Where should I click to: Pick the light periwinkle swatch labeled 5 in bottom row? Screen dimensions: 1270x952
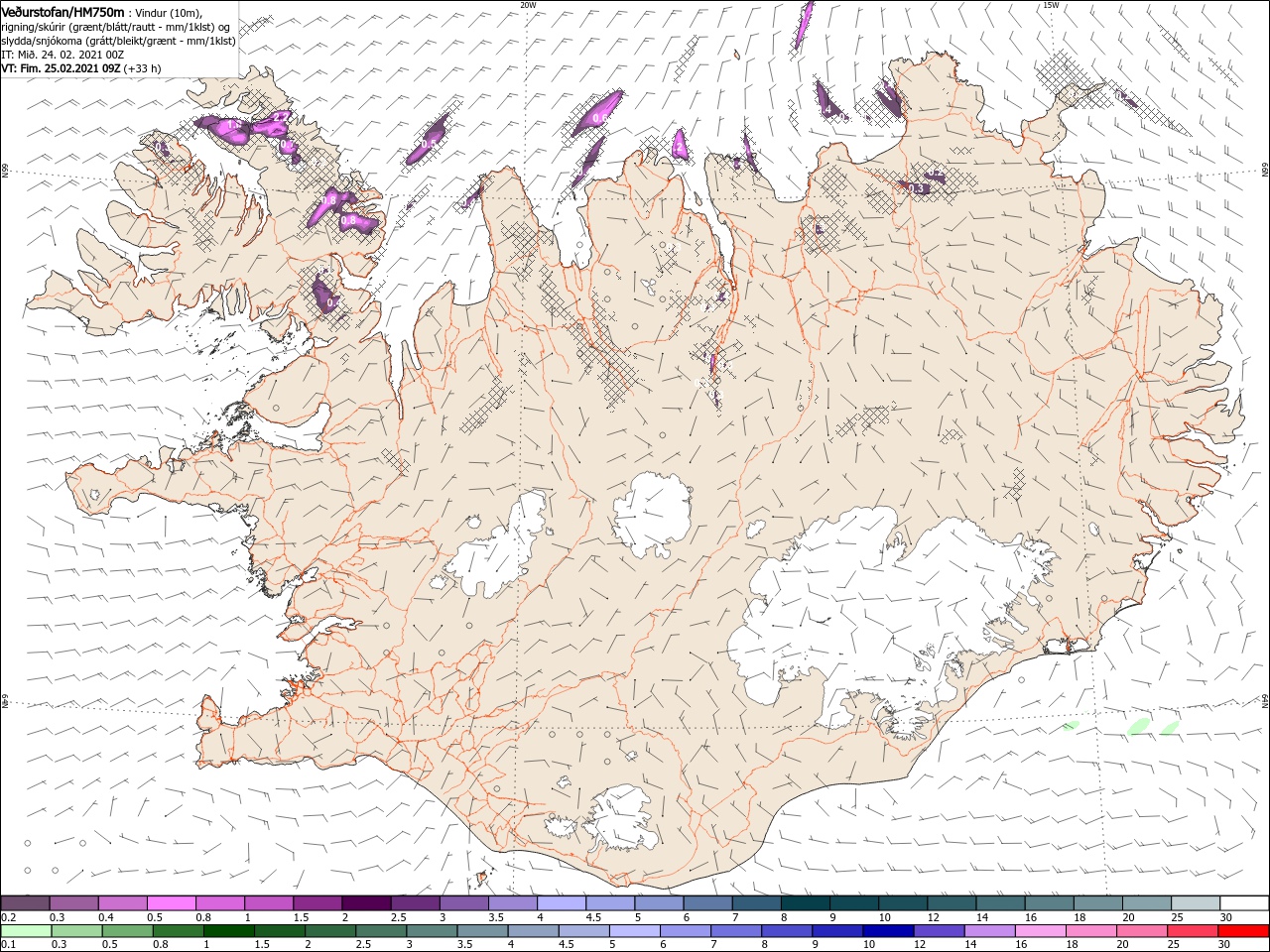coord(635,931)
